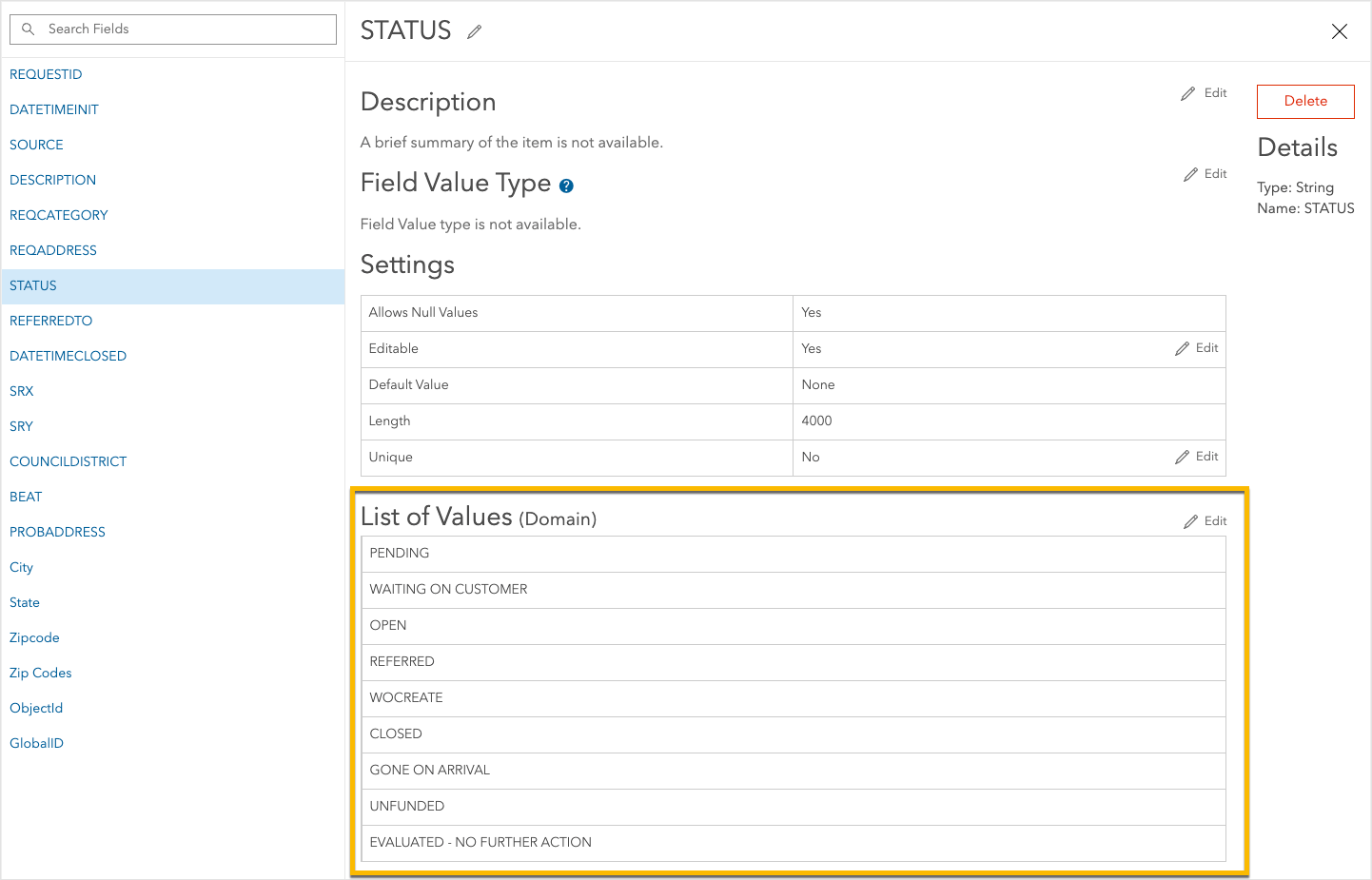The width and height of the screenshot is (1372, 880).
Task: Select the SOURCE field
Action: click(36, 145)
